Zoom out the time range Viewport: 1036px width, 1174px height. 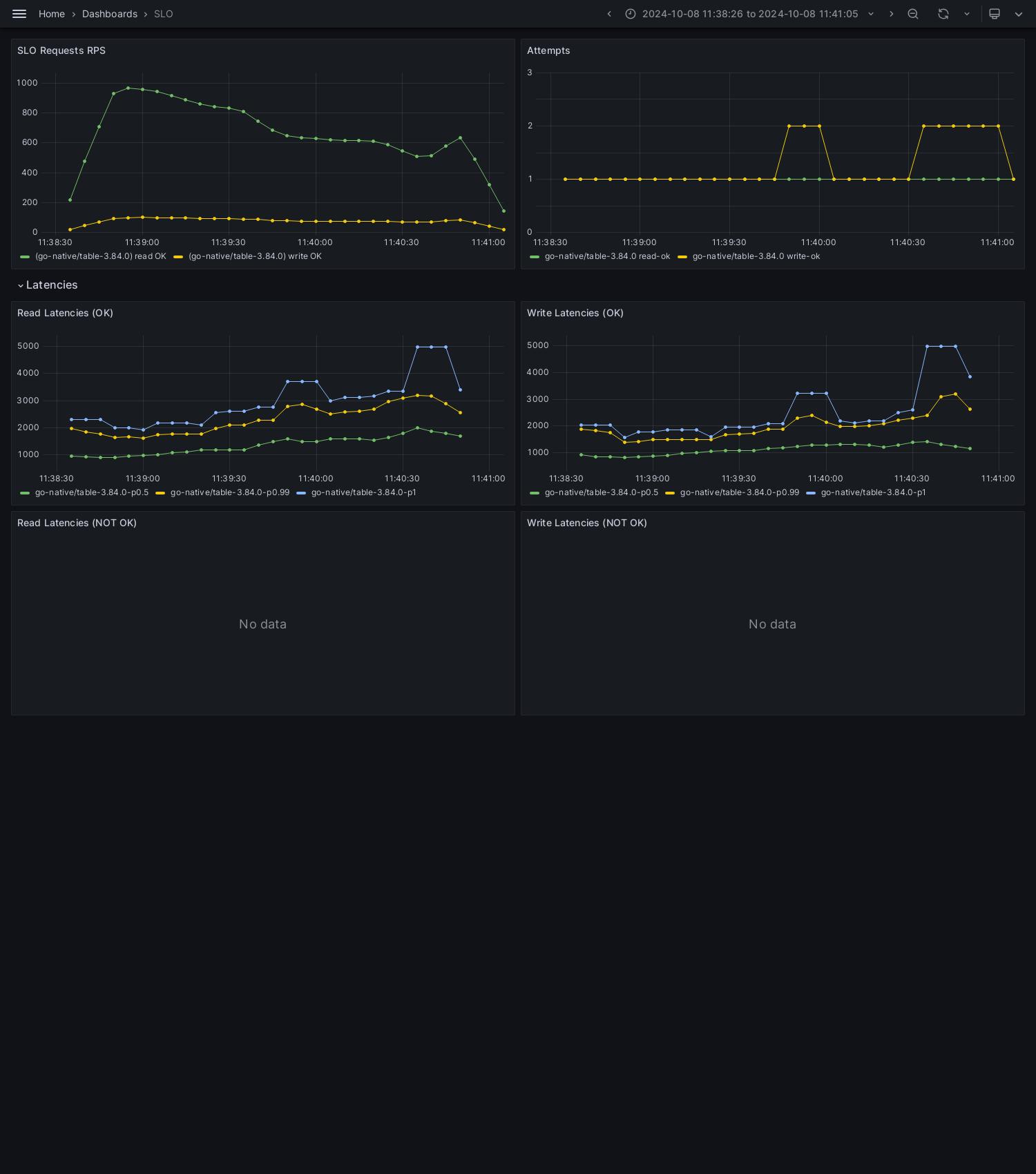pyautogui.click(x=913, y=14)
